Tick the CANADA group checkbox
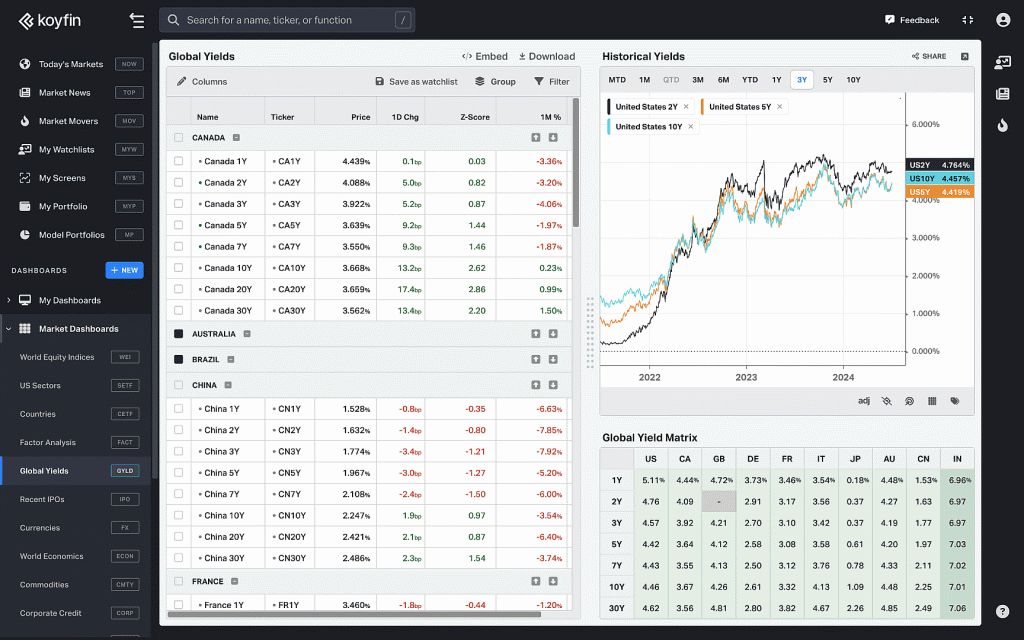 point(178,138)
